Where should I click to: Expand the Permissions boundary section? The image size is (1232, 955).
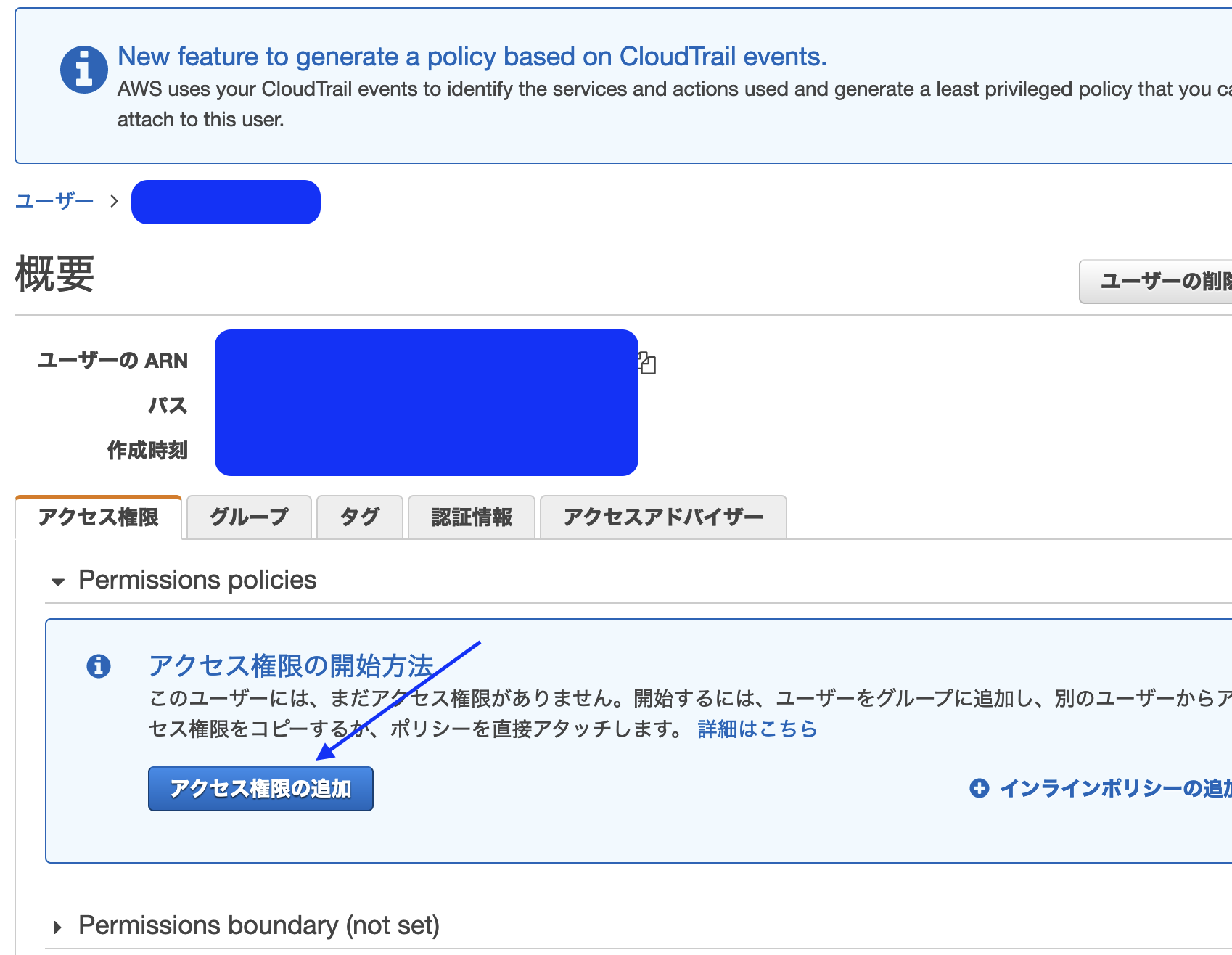click(x=58, y=927)
